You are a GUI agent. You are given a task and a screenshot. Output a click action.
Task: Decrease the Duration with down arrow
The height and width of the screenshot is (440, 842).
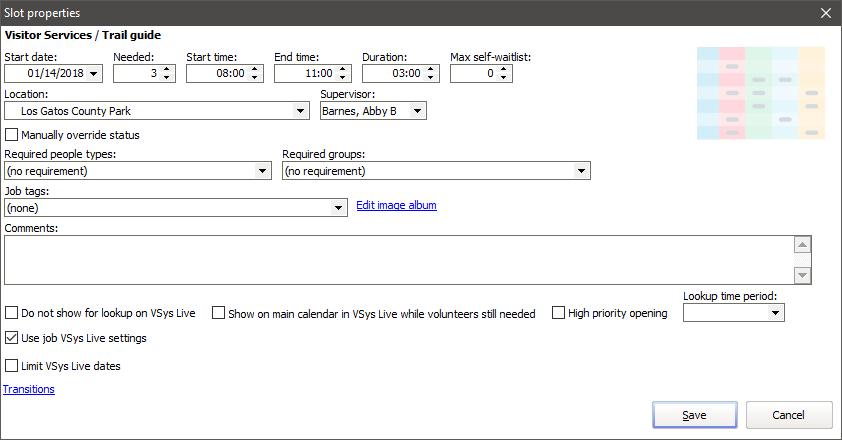pos(432,78)
